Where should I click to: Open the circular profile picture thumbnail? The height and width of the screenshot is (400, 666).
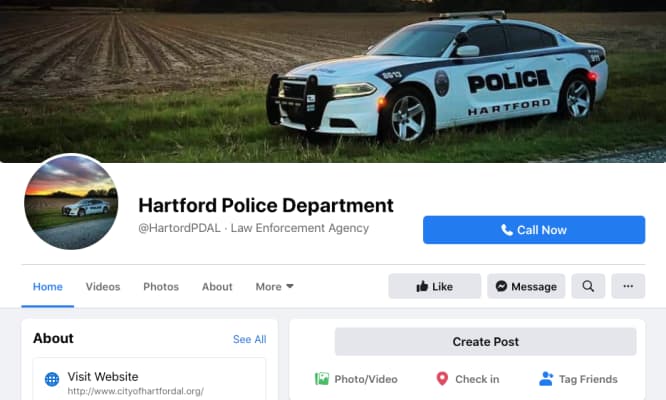click(x=71, y=202)
